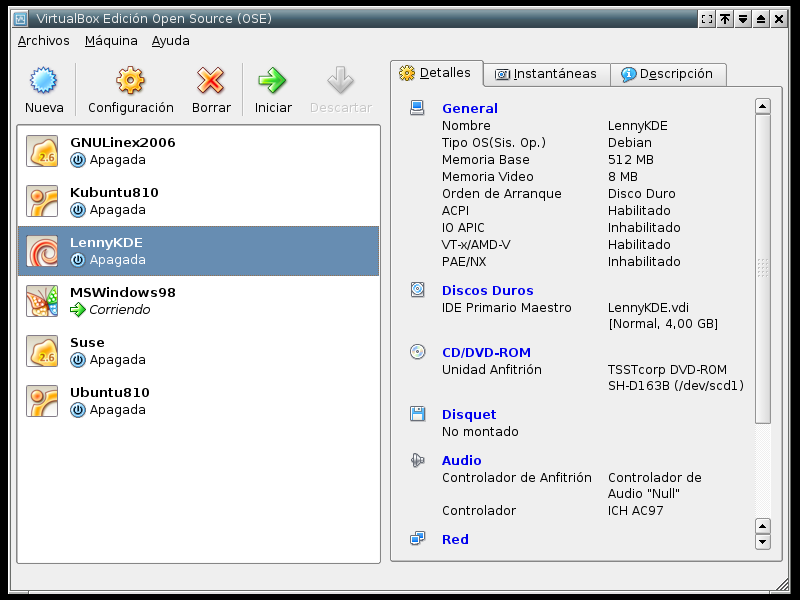Click the Suse machine icon
The width and height of the screenshot is (800, 600).
tap(42, 351)
